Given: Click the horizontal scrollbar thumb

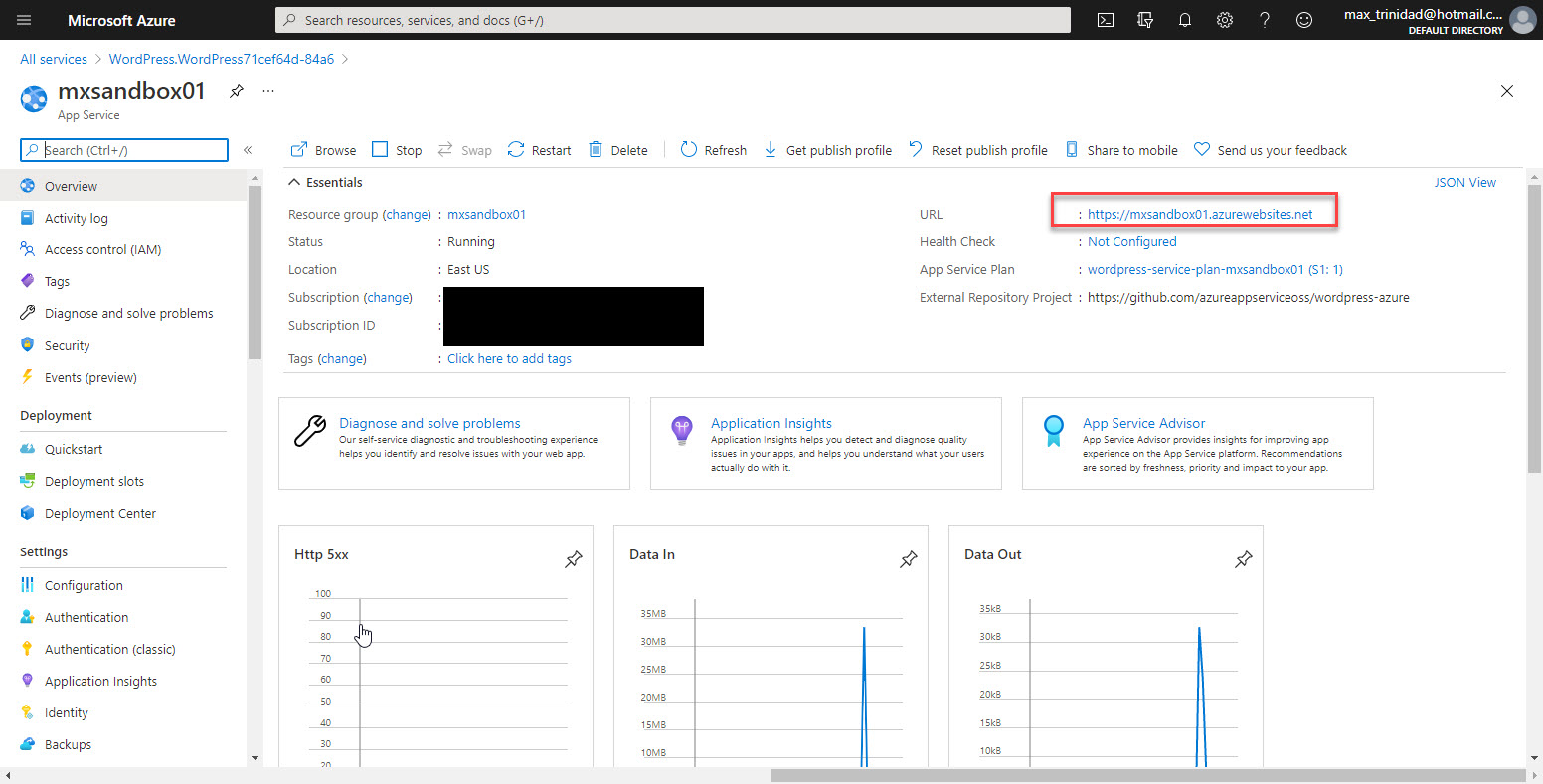Looking at the screenshot, I should click(1148, 775).
